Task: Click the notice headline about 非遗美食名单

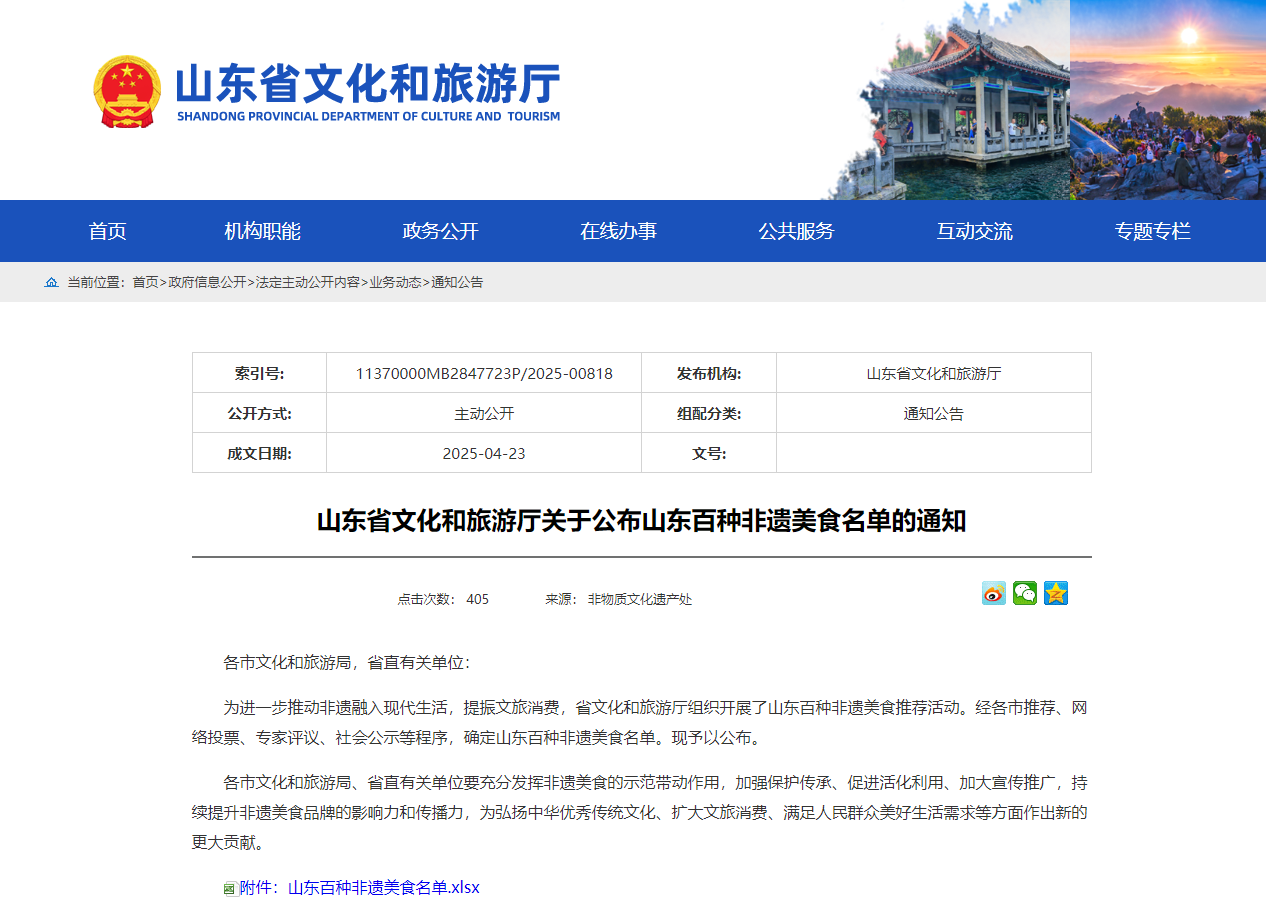Action: pyautogui.click(x=641, y=521)
